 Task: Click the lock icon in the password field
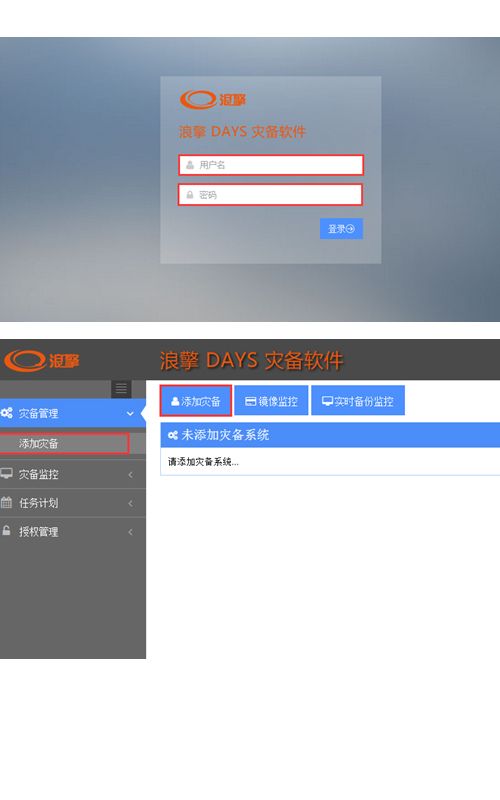190,195
